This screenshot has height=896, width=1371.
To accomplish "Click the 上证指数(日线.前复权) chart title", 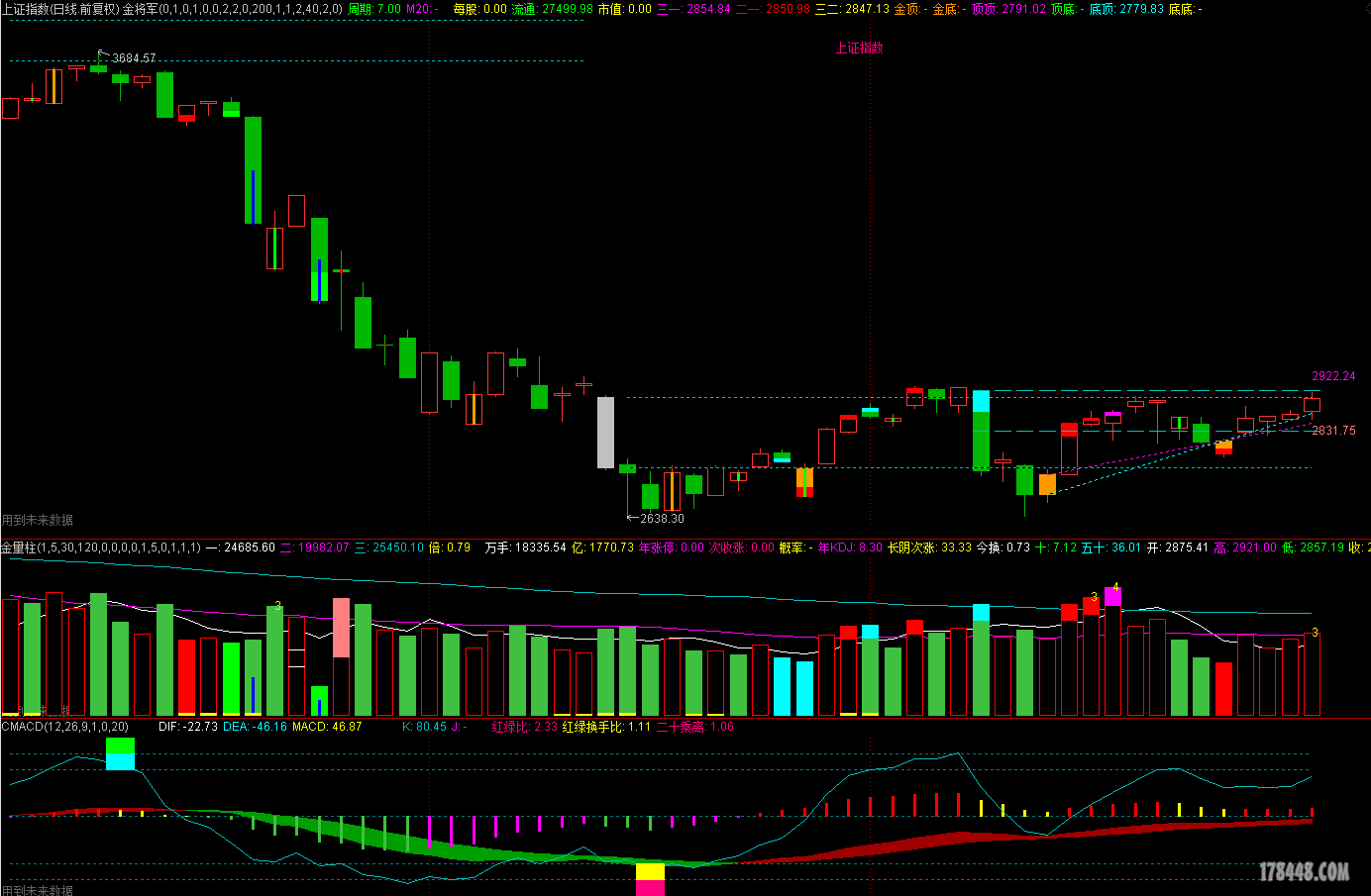I will [x=60, y=9].
